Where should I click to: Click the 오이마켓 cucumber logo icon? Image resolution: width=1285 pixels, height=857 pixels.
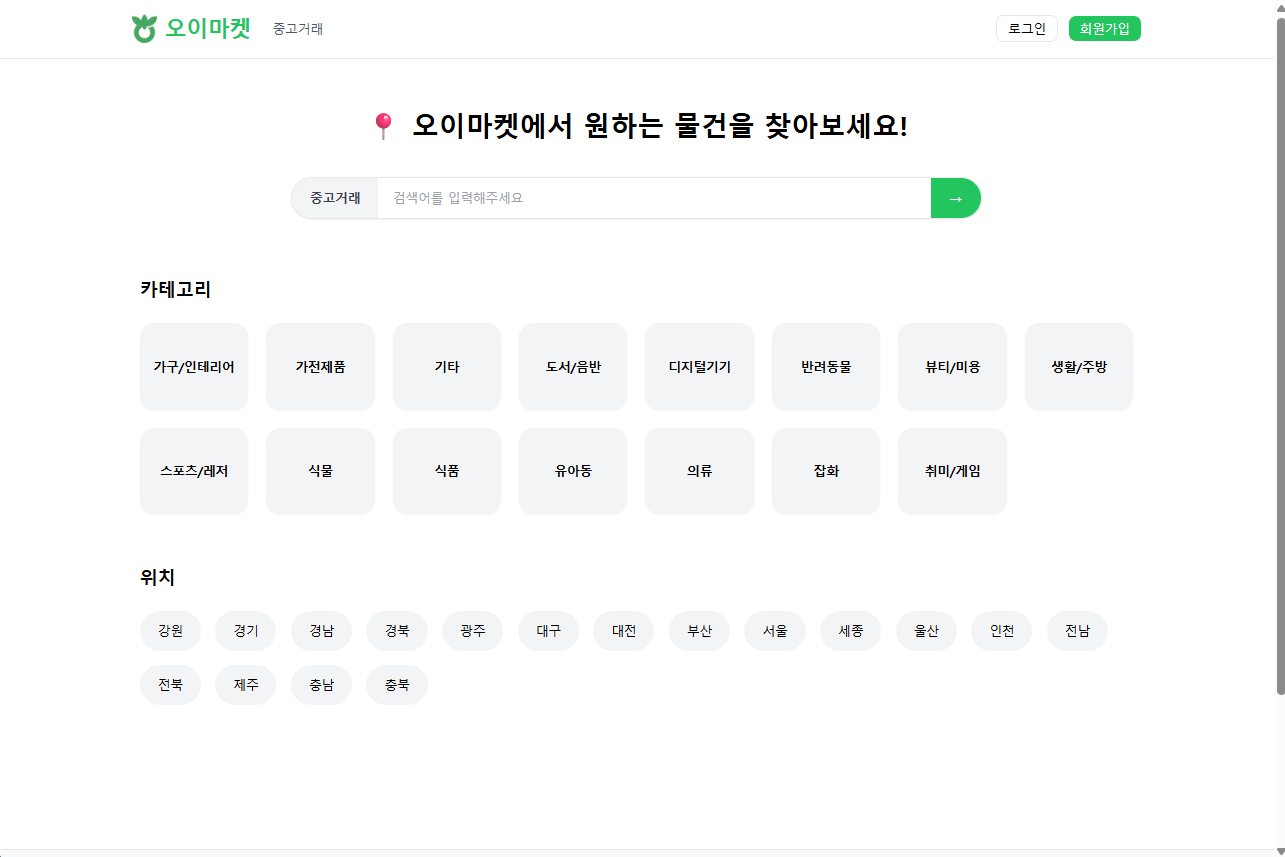click(x=145, y=29)
